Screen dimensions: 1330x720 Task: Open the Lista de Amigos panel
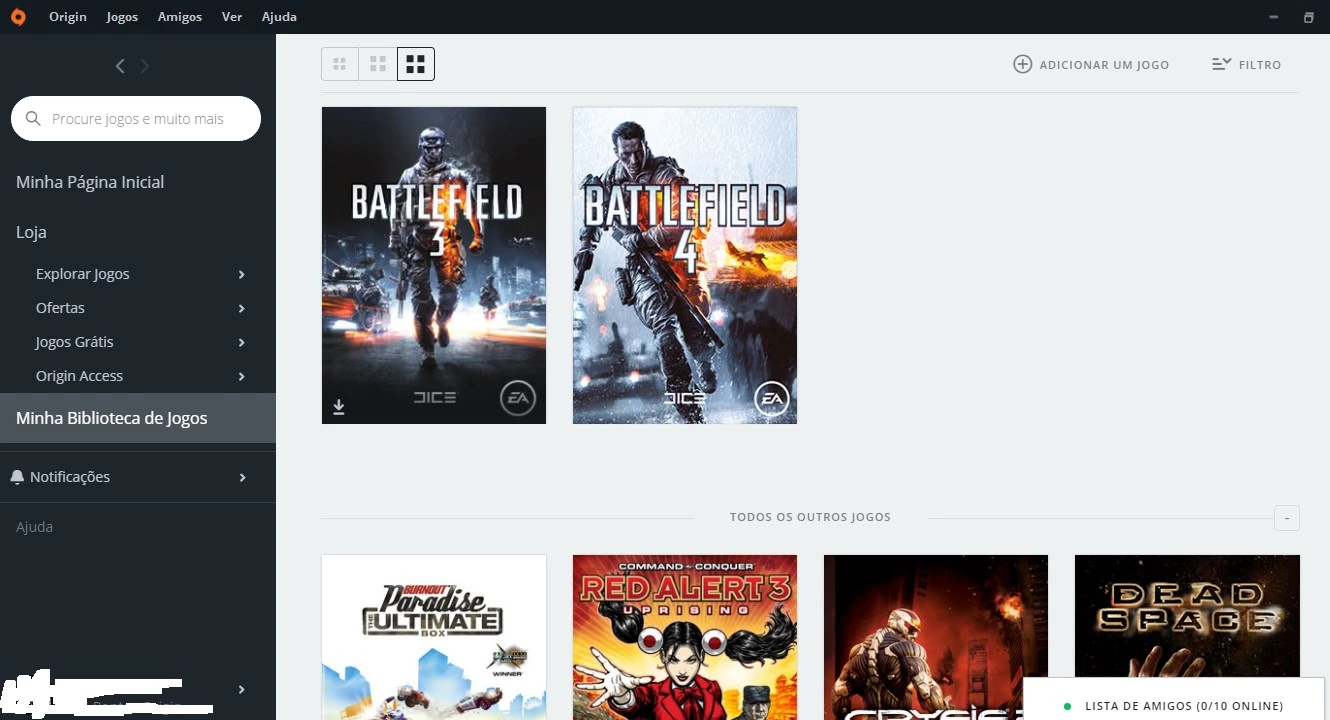(x=1182, y=706)
